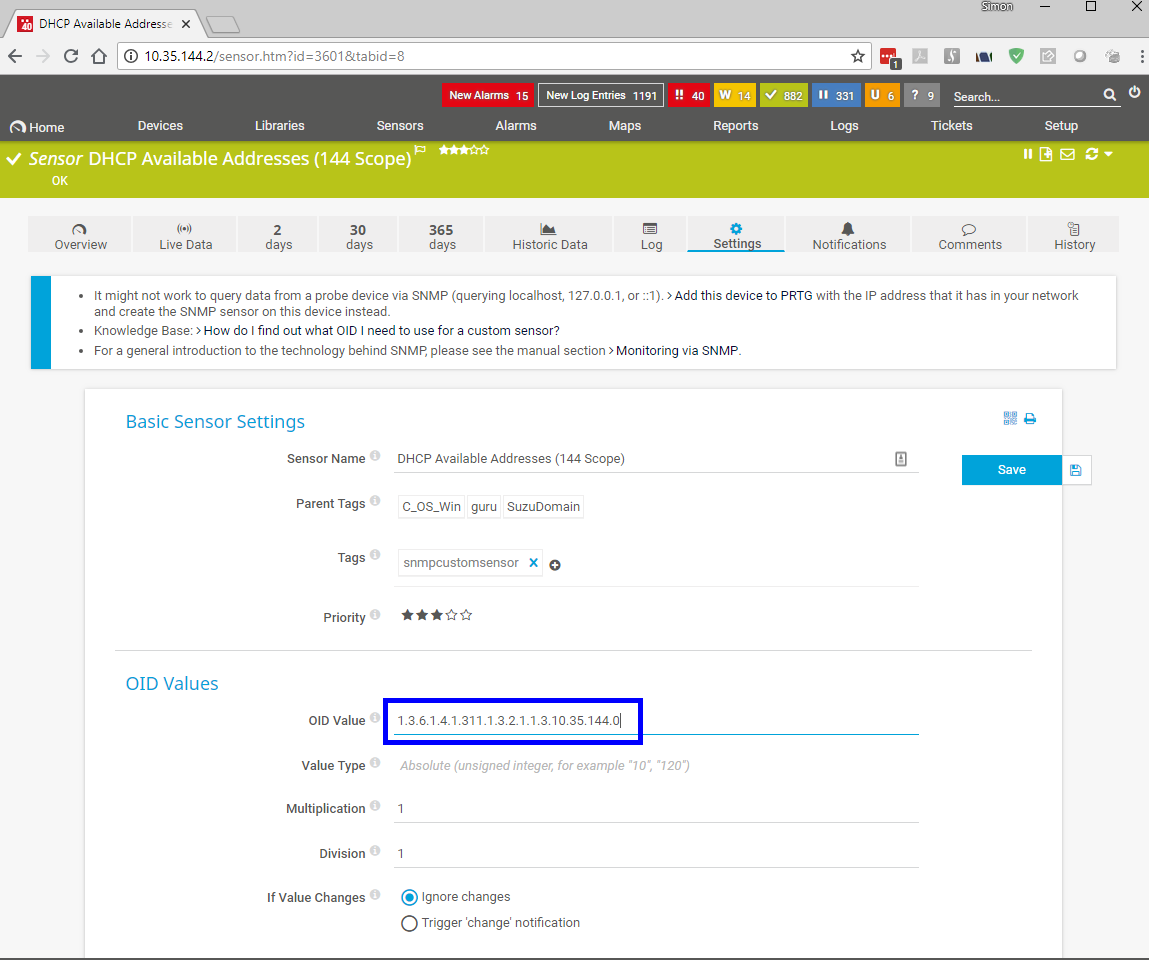
Task: Click the plus icon to add a tag
Action: (555, 565)
